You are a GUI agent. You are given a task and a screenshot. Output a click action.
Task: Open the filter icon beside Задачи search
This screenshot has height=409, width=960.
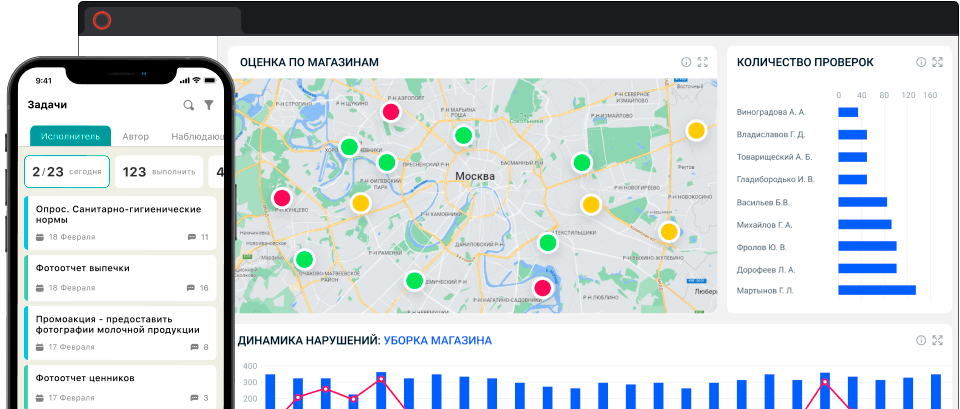tap(209, 105)
